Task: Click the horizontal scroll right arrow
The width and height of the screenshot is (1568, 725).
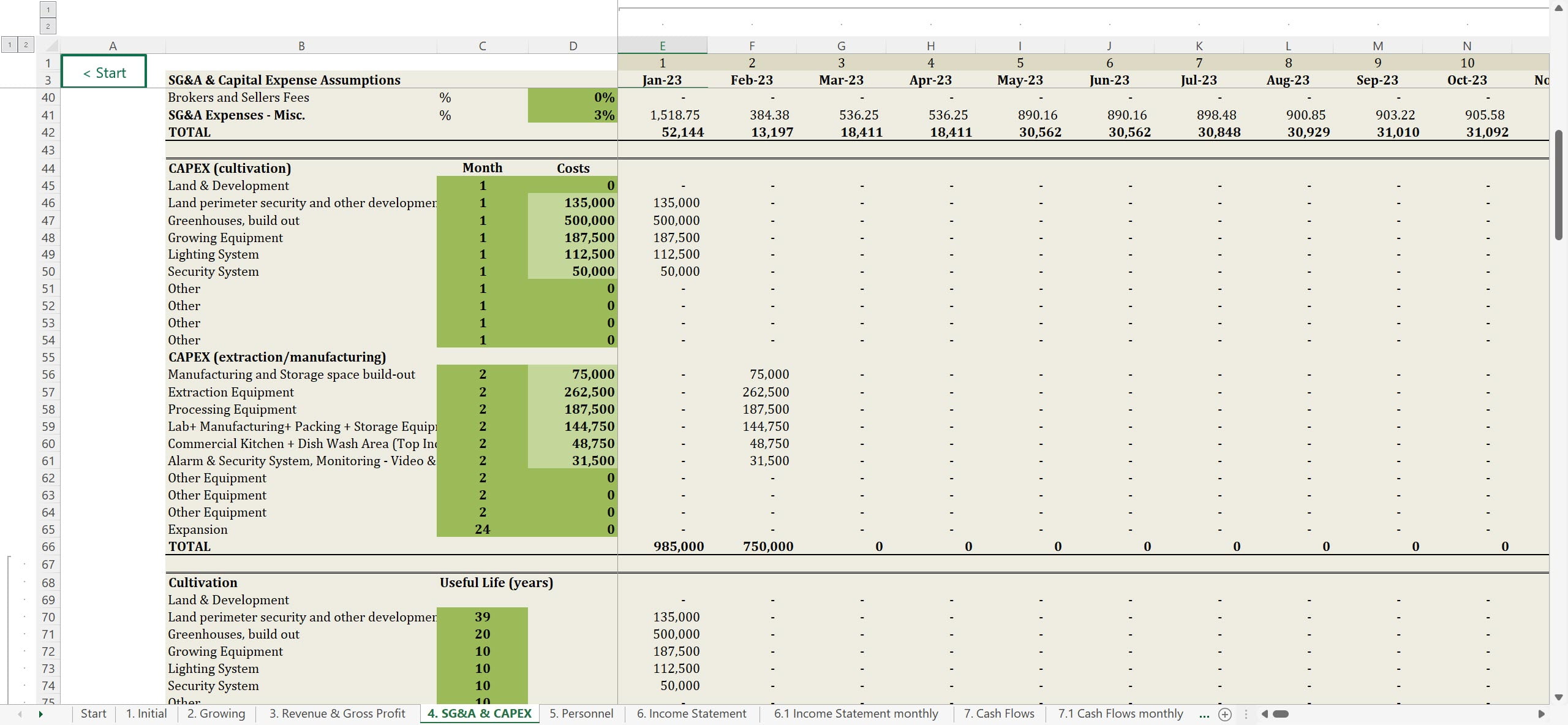Action: point(1541,714)
